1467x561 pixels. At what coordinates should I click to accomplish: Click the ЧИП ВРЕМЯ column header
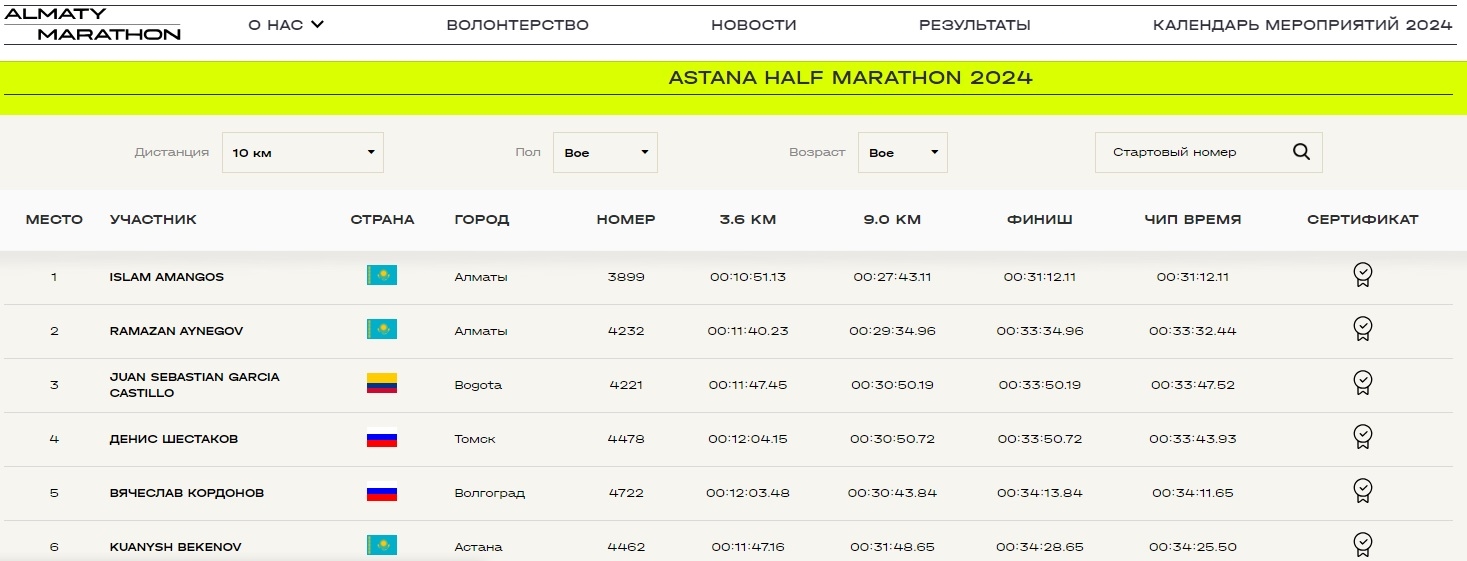[x=1193, y=220]
